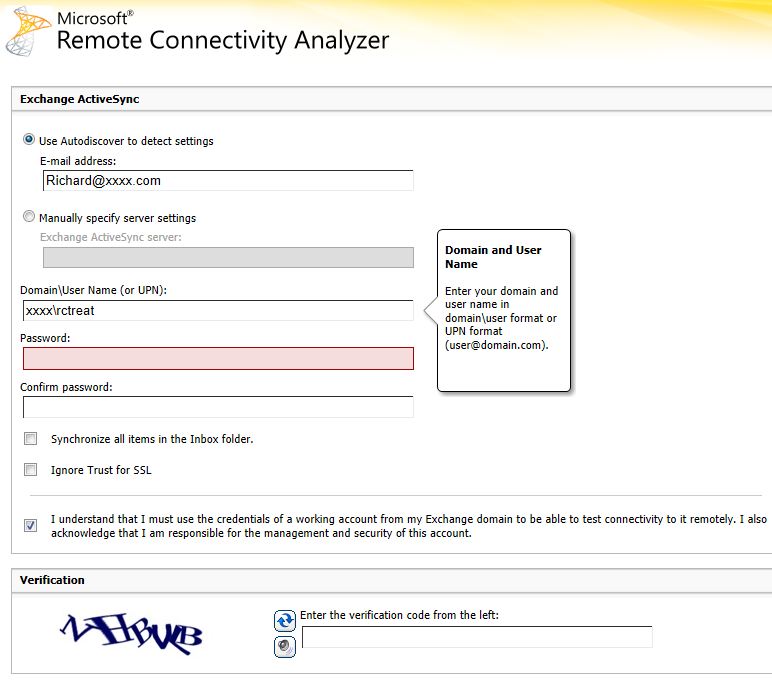Click the Verification section header

pos(52,580)
